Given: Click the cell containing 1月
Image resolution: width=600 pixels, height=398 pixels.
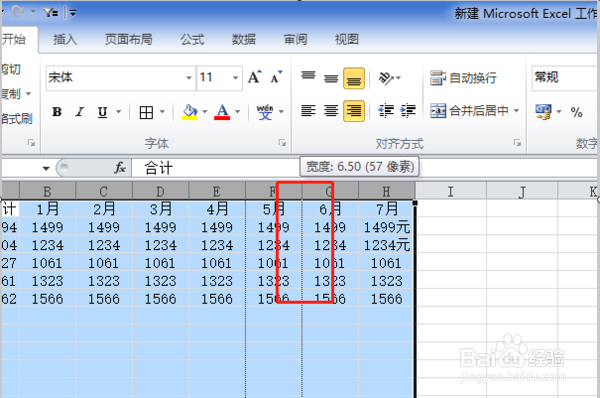Looking at the screenshot, I should click(47, 209).
